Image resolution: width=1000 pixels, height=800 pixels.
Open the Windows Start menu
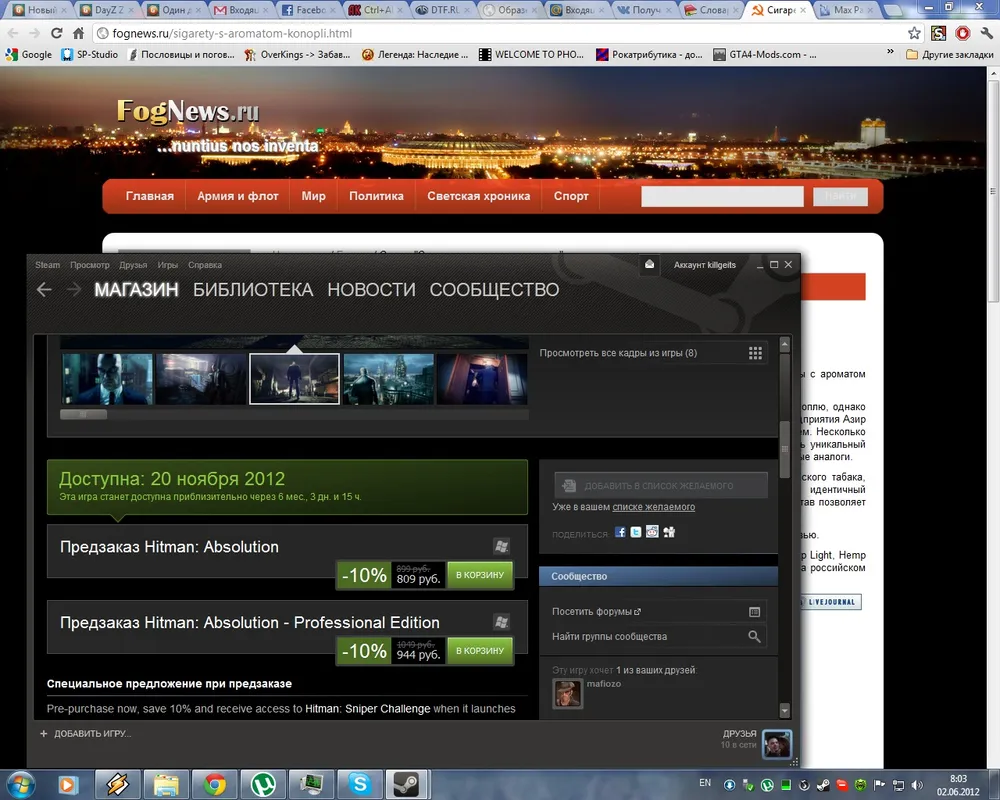pyautogui.click(x=20, y=784)
